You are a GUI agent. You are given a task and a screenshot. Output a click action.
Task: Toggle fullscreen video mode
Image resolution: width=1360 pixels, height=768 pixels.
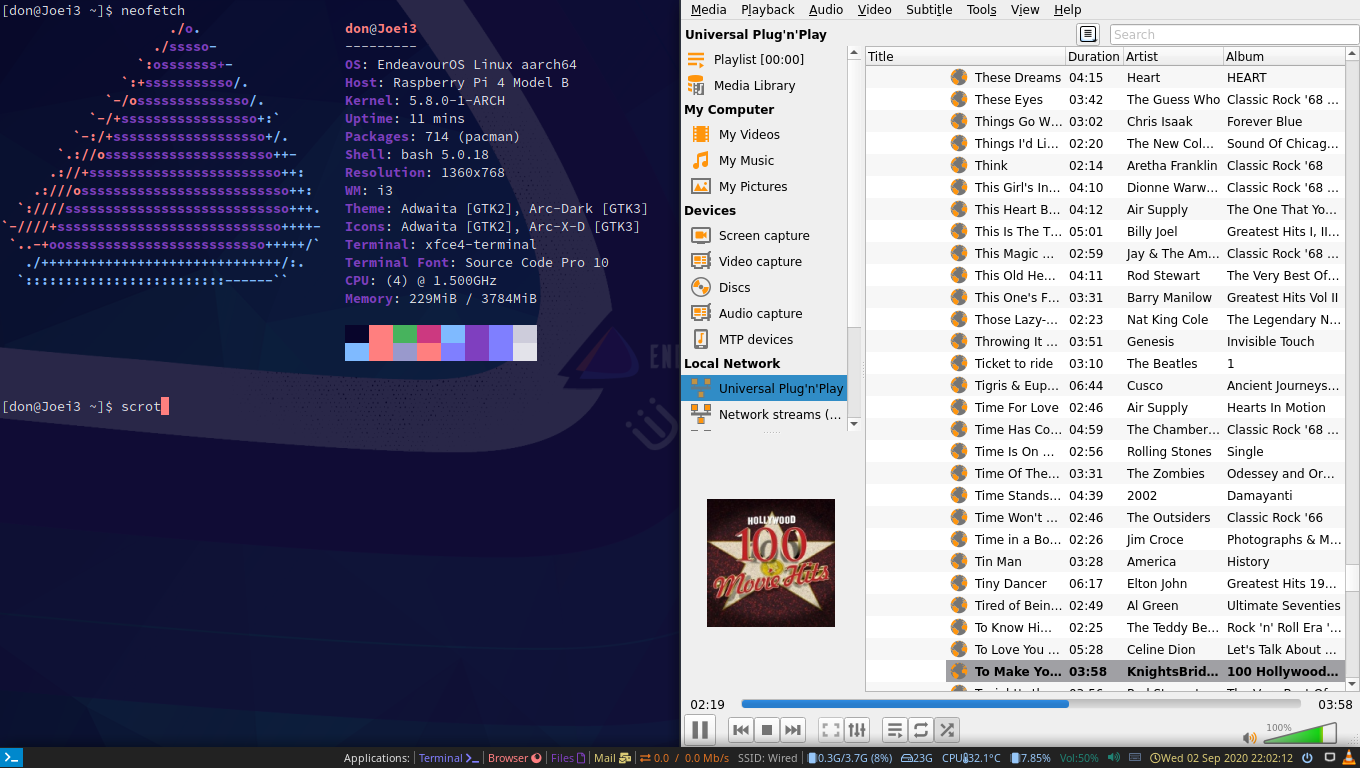(831, 730)
